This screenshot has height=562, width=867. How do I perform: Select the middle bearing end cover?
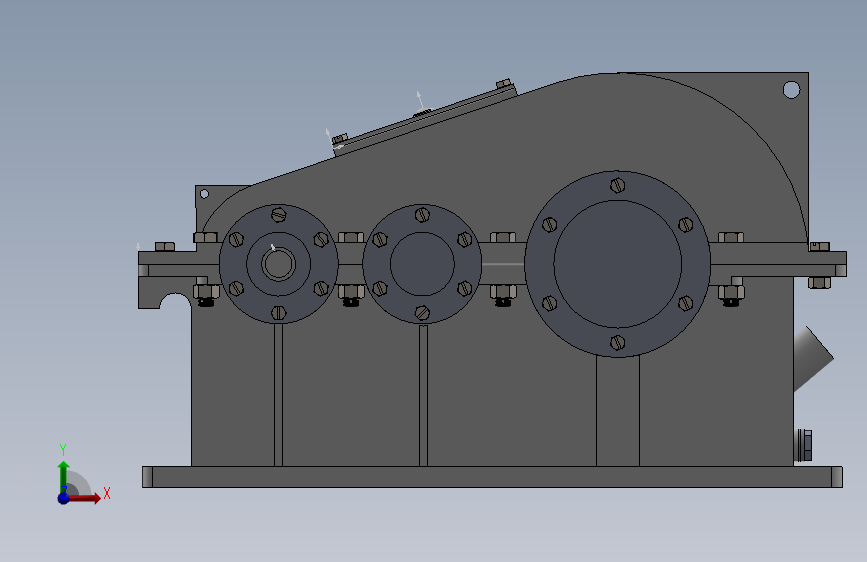422,264
